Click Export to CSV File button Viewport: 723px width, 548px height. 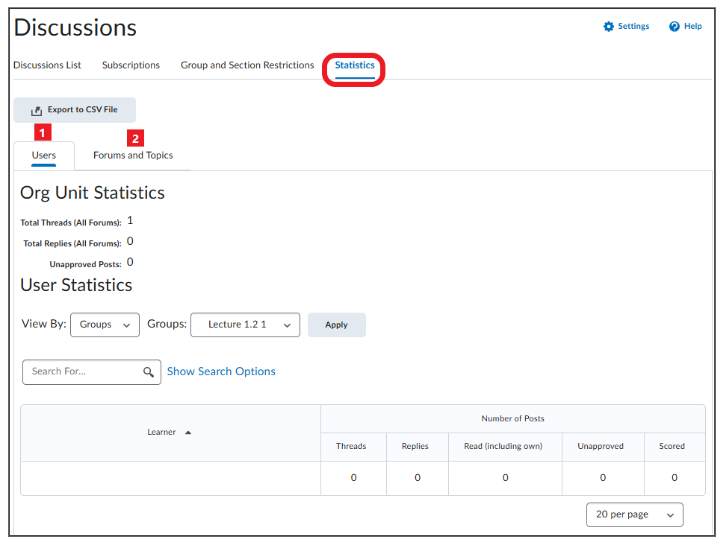coord(75,110)
